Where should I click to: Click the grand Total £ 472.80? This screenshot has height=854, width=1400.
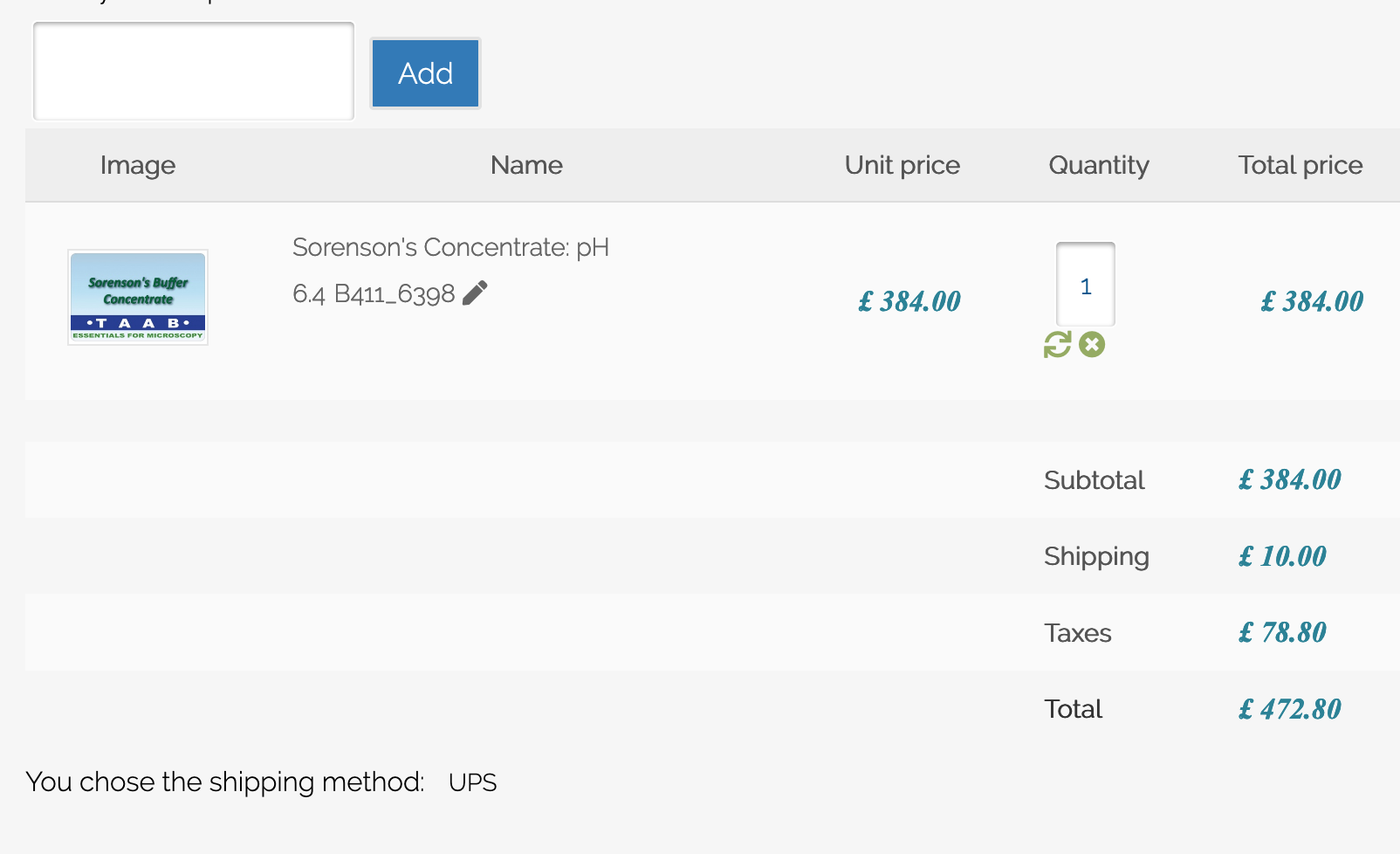tap(1289, 709)
